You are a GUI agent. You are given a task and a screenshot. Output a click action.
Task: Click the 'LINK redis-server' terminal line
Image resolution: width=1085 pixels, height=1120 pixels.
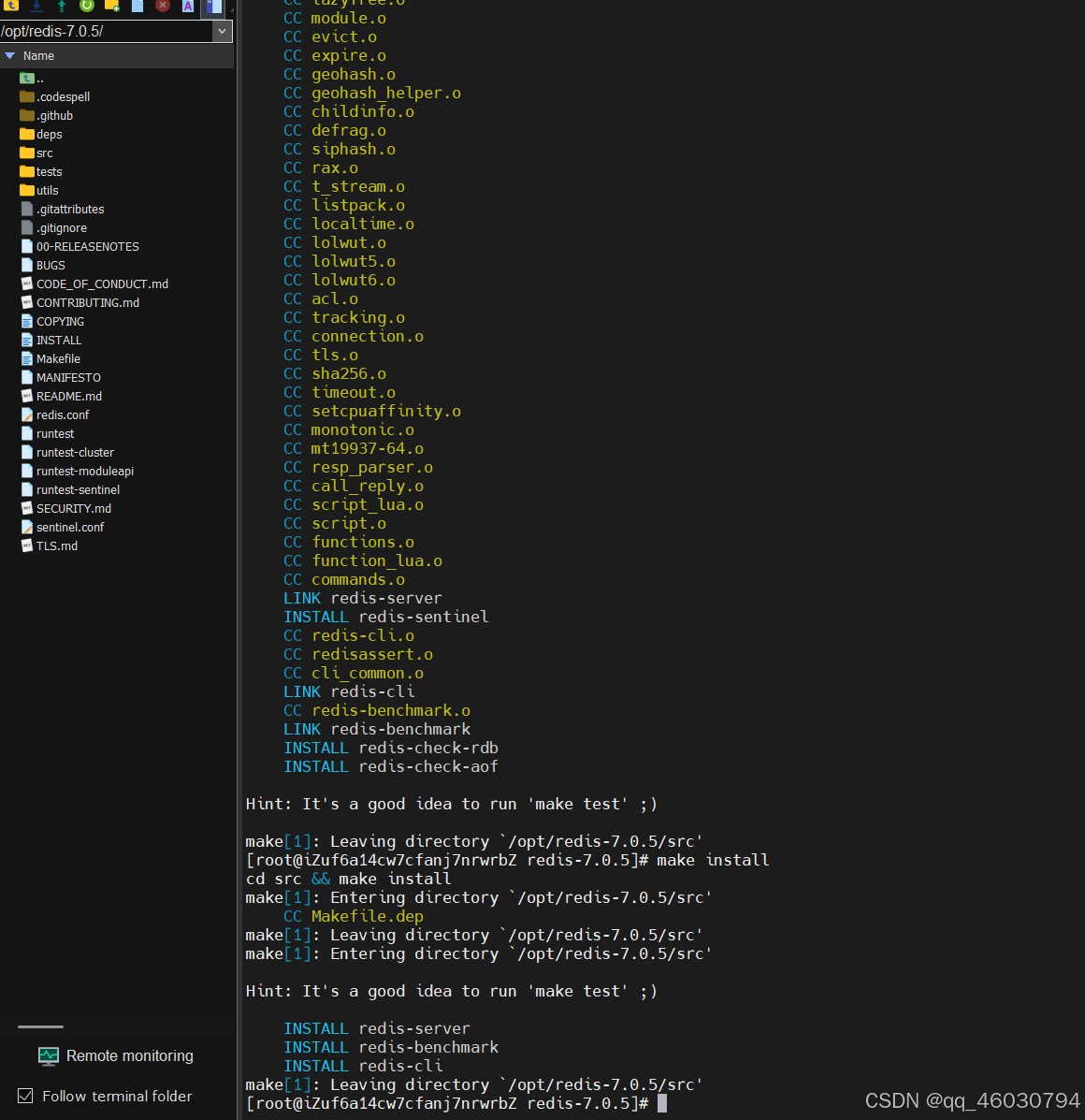click(363, 598)
